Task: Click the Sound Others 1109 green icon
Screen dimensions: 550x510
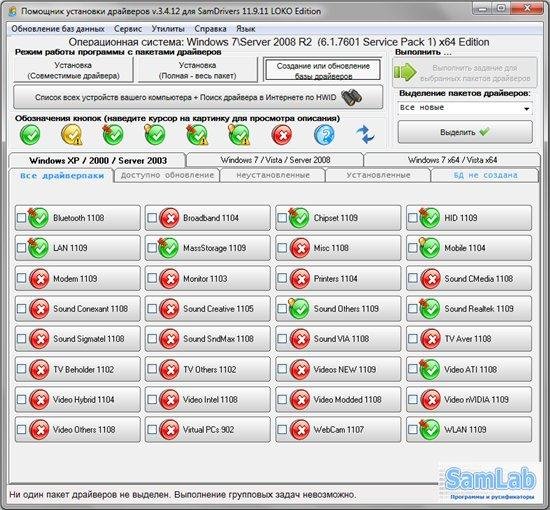Action: 299,309
